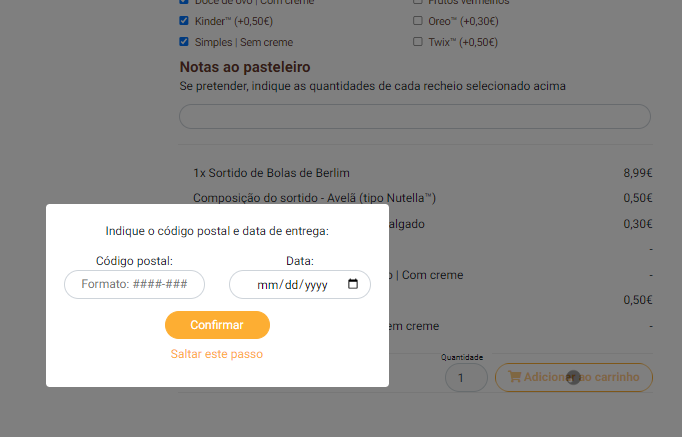The image size is (682, 437).
Task: Click Adicionar ao carrinho button text
Action: tap(582, 377)
